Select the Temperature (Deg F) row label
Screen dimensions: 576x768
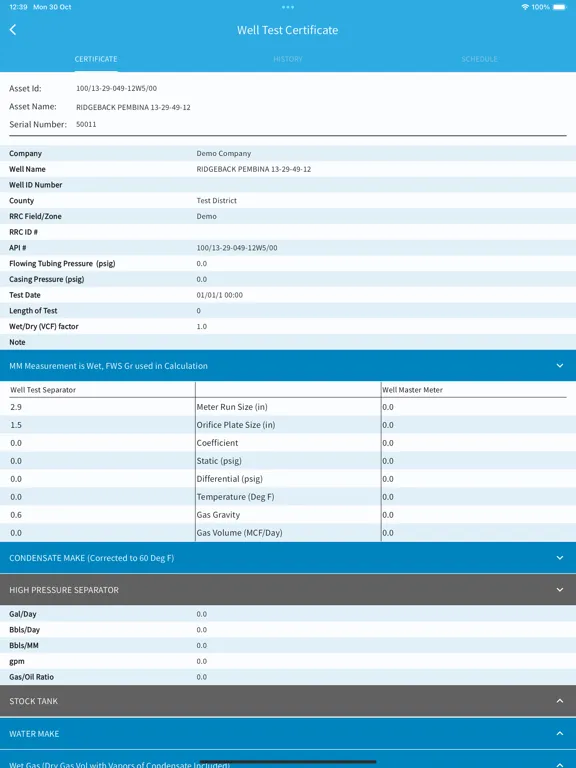click(236, 497)
